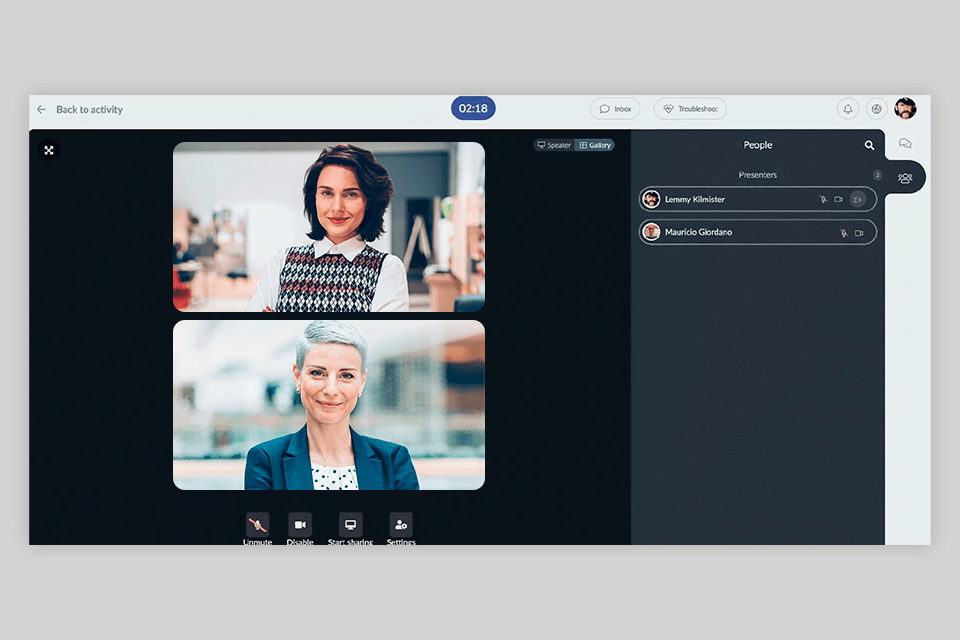The height and width of the screenshot is (640, 960).
Task: Select the Lemmy Kilmister name
Action: tap(695, 200)
